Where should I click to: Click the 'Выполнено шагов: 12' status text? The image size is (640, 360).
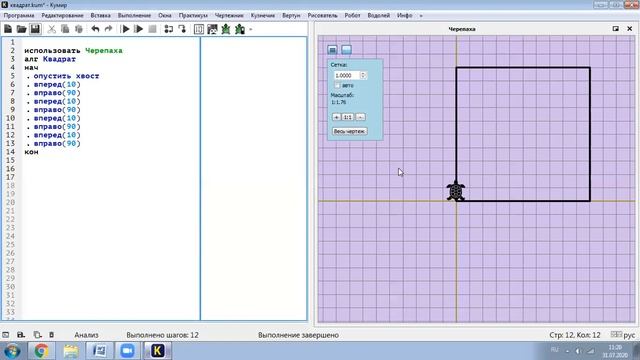pyautogui.click(x=162, y=335)
